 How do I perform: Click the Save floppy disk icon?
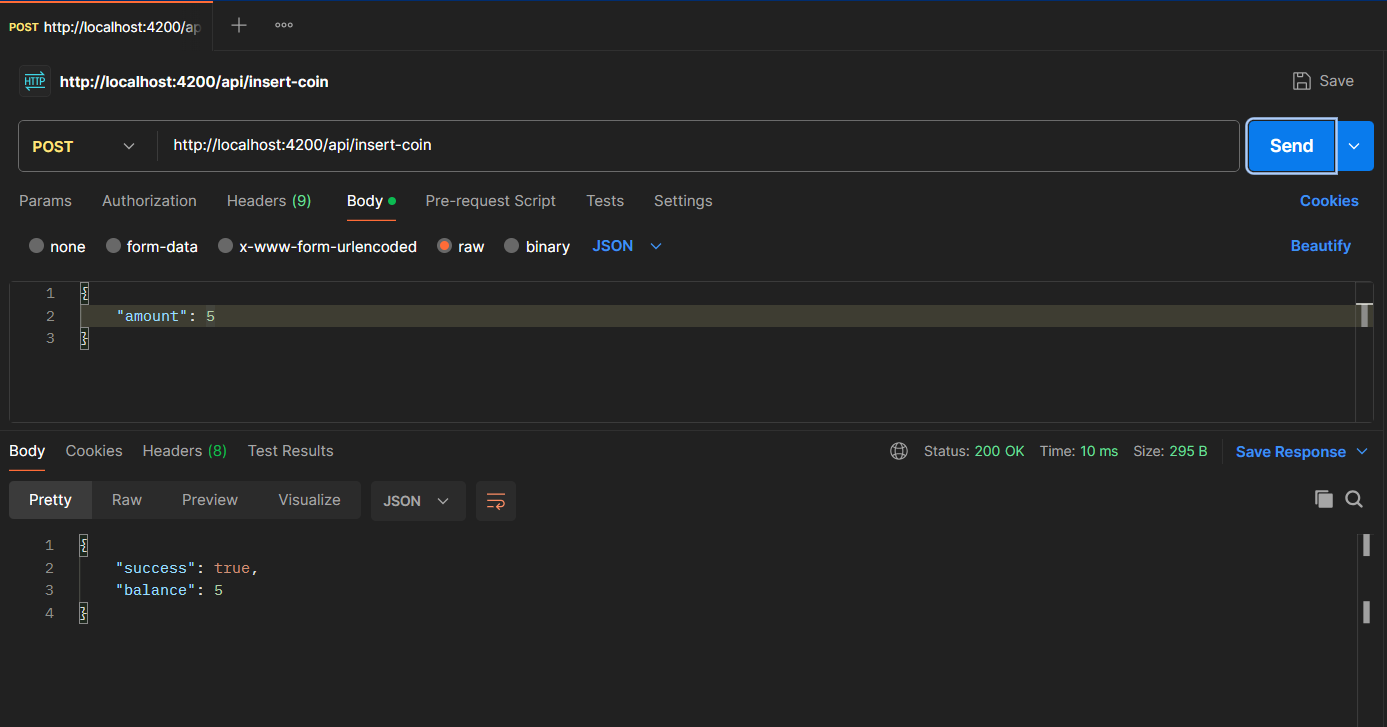pos(1302,81)
